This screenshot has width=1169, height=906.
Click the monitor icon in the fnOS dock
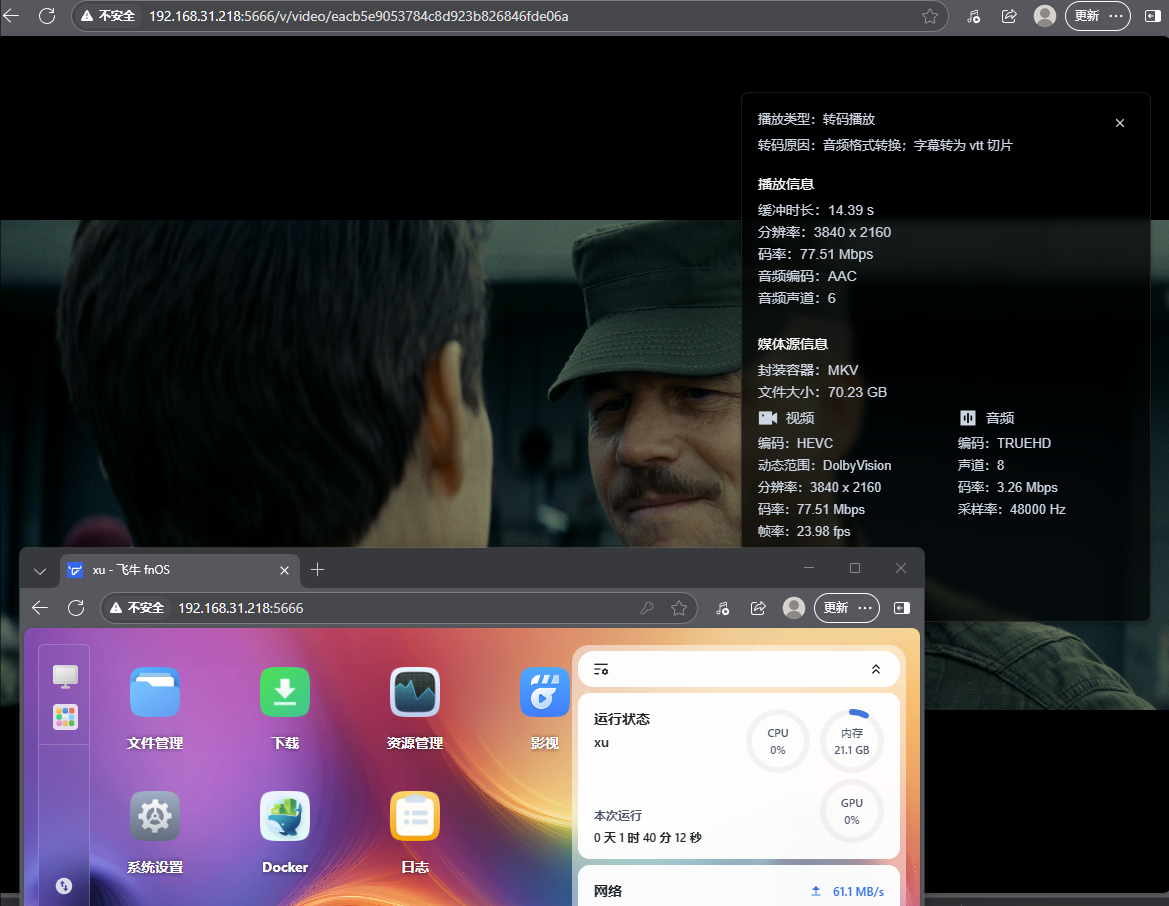coord(65,676)
